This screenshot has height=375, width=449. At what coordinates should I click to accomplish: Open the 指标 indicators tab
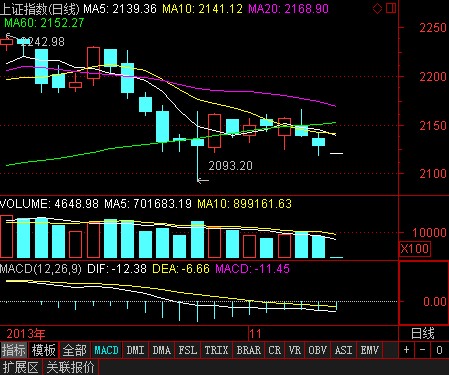point(14,350)
